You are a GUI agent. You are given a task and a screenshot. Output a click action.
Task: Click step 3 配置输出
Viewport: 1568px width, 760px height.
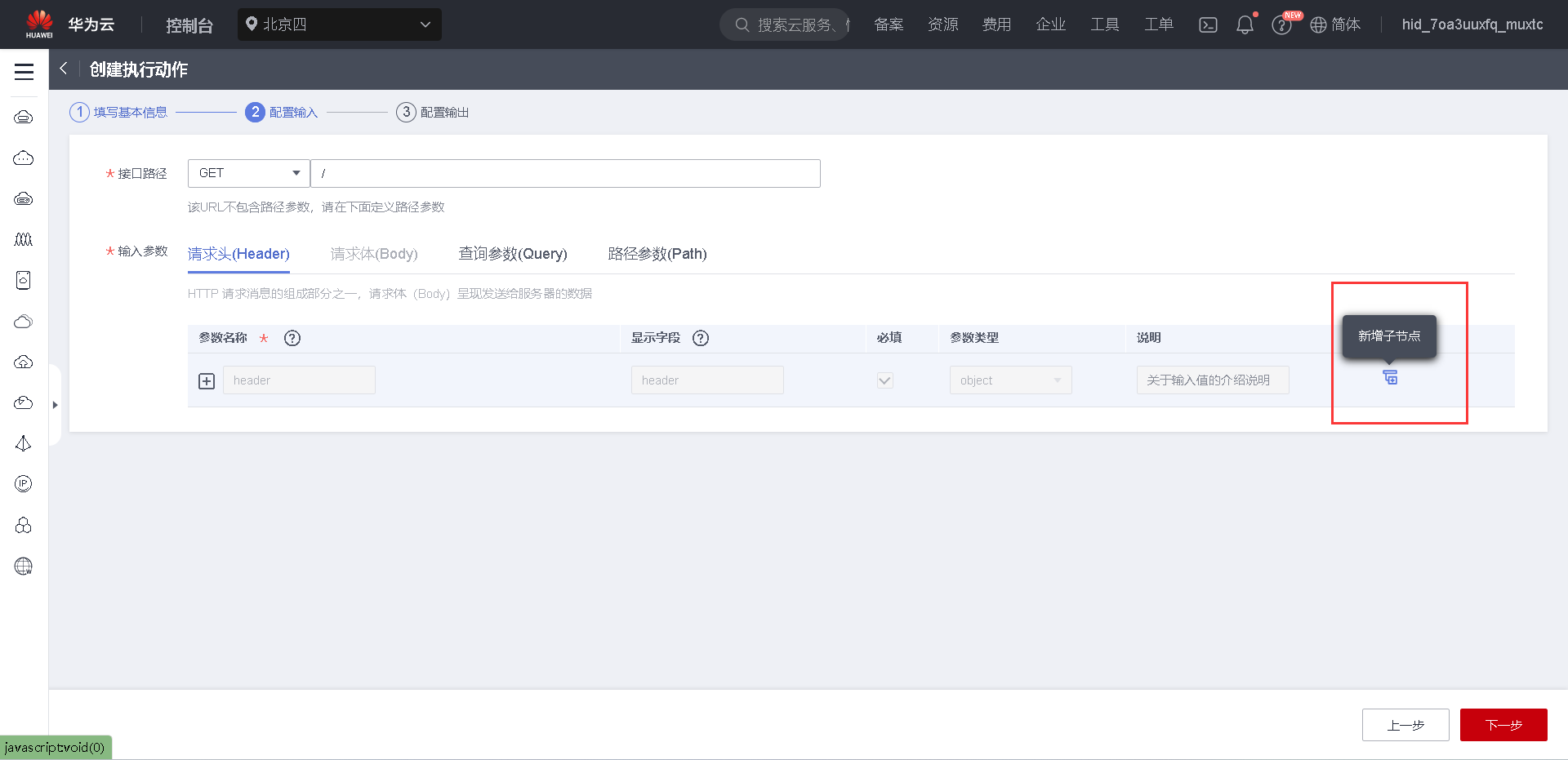[433, 112]
